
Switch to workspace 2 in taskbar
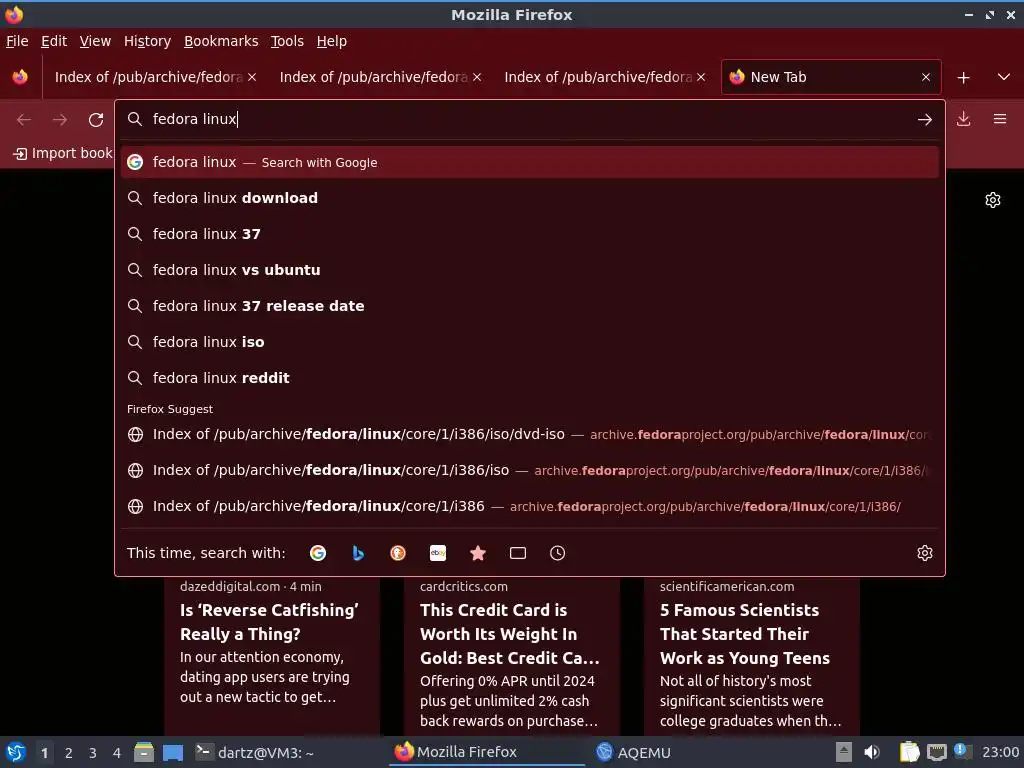click(69, 753)
